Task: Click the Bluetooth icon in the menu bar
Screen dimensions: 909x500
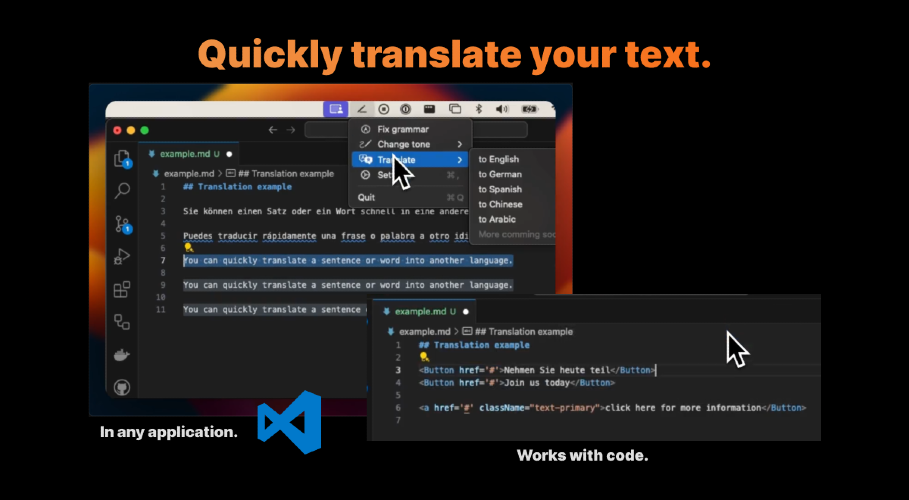Action: (479, 109)
